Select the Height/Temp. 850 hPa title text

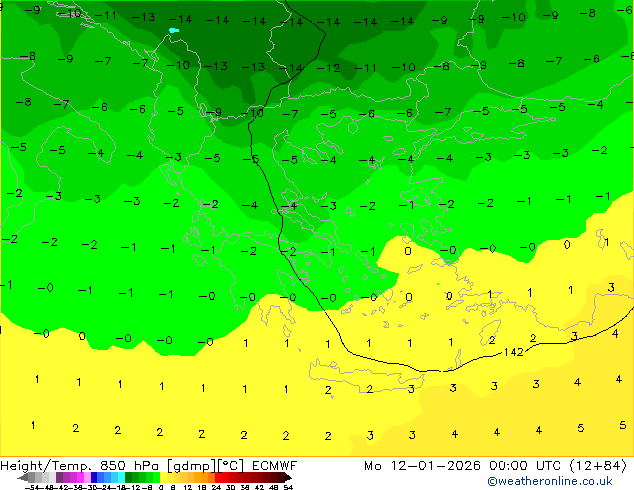80,466
